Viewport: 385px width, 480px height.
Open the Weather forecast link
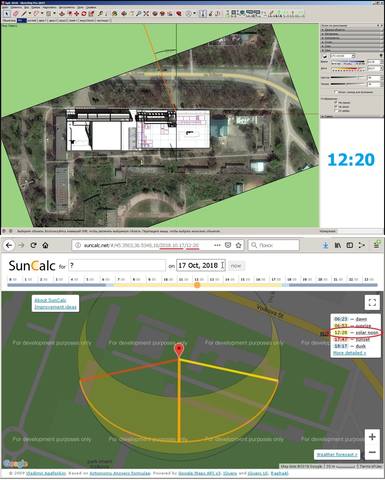click(x=336, y=454)
